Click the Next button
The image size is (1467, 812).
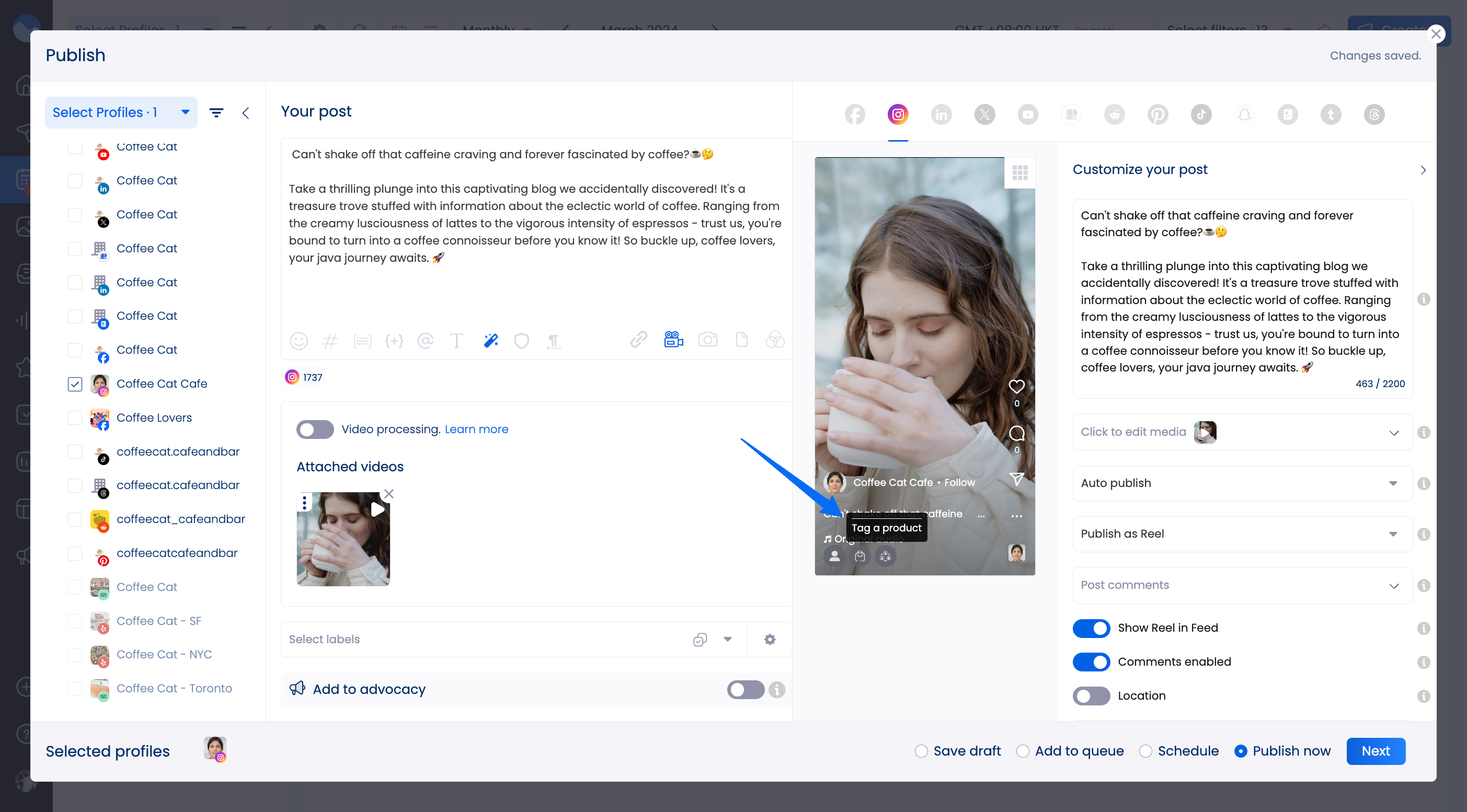pyautogui.click(x=1376, y=751)
